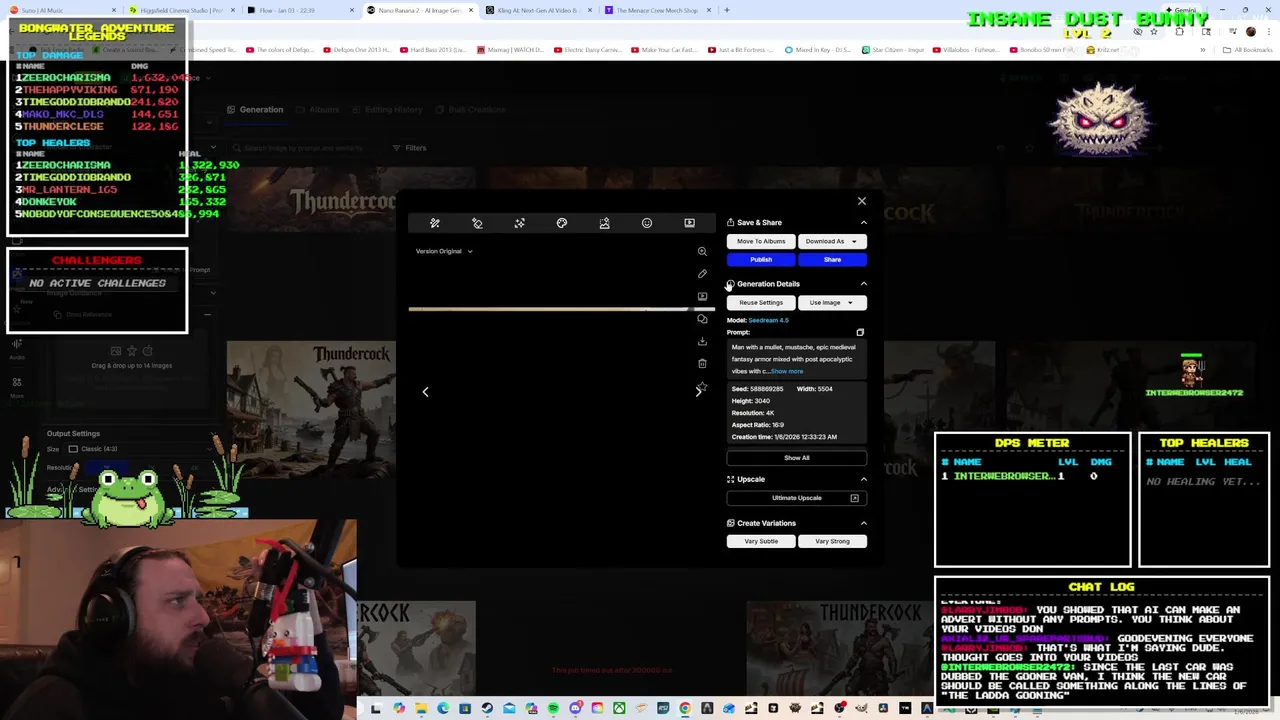The width and height of the screenshot is (1280, 720).
Task: Open the Use Image dropdown
Action: tap(832, 302)
